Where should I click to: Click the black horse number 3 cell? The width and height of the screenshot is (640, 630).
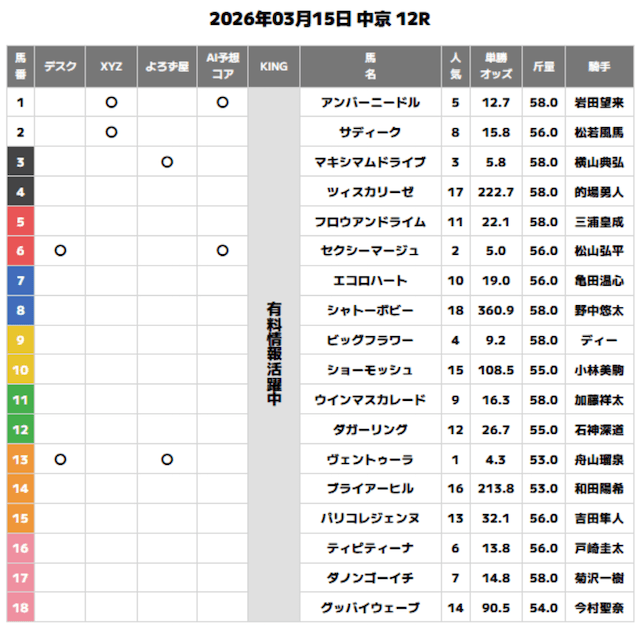[x=20, y=162]
